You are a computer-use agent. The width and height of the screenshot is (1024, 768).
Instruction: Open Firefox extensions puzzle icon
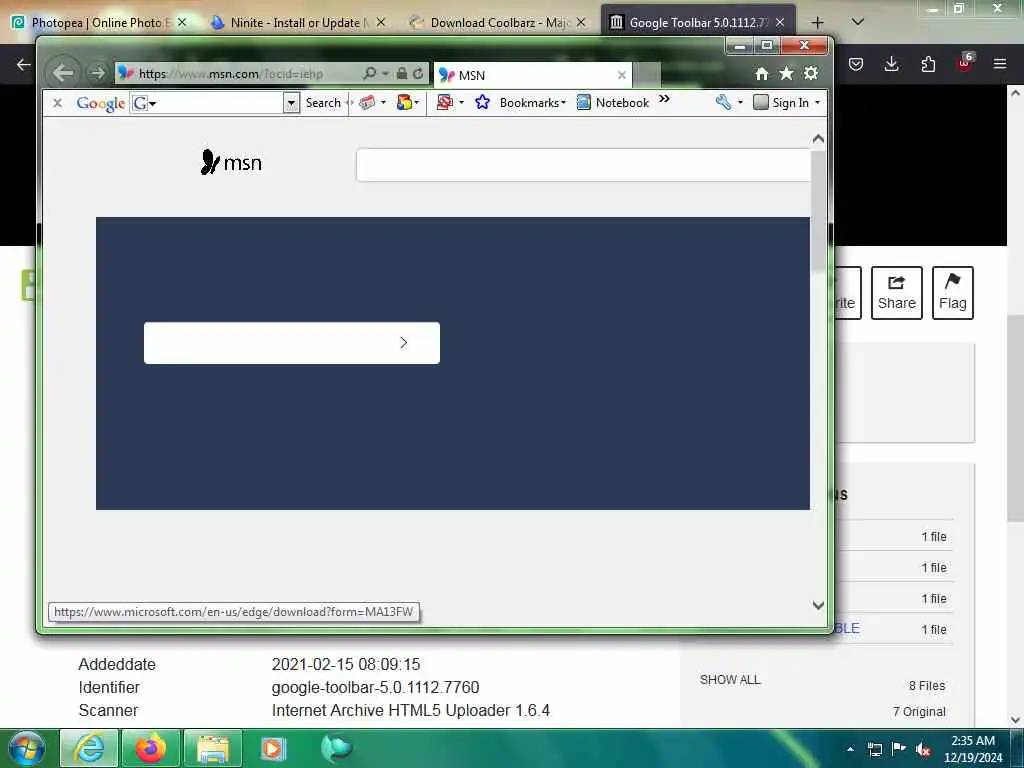pos(928,64)
